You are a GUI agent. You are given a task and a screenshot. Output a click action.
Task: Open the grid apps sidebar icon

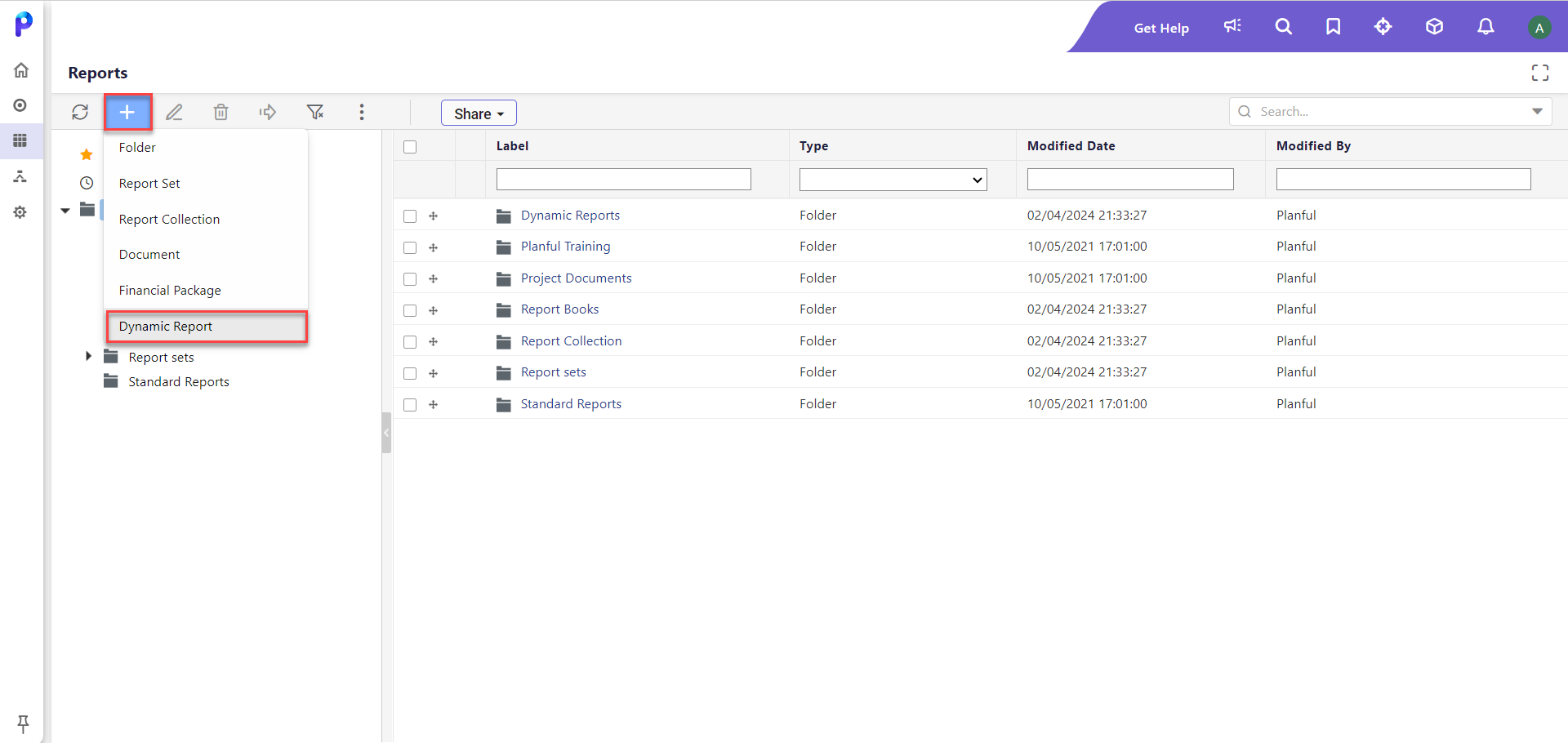pos(20,140)
